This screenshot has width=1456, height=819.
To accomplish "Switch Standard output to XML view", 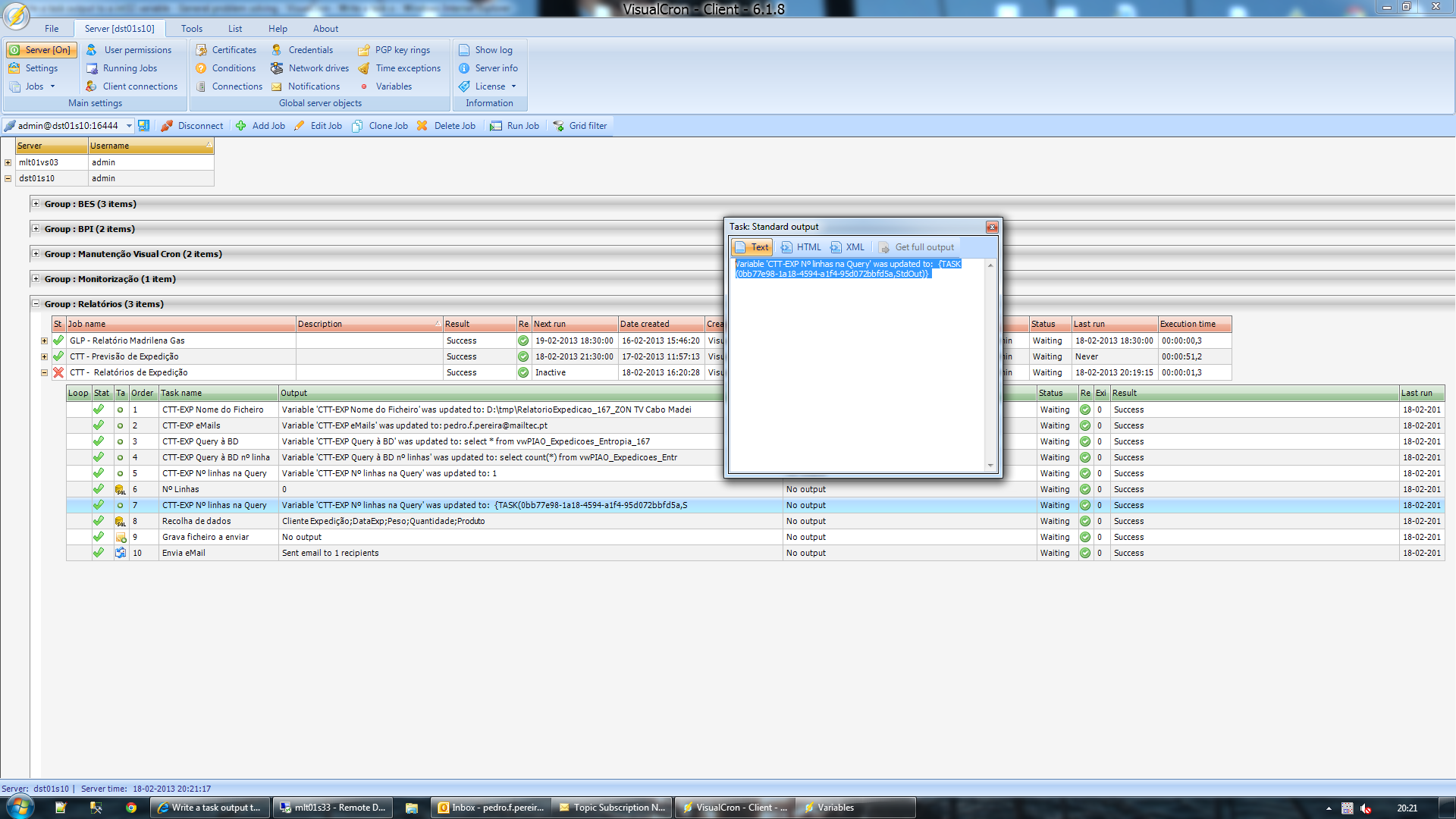I will pos(848,247).
